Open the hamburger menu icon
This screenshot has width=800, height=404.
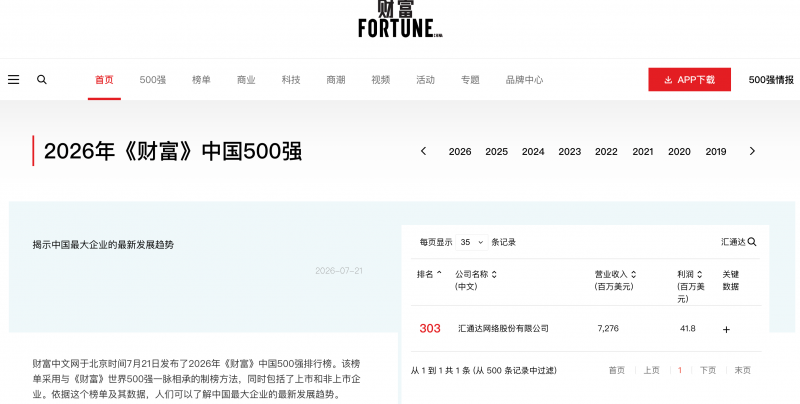point(13,80)
